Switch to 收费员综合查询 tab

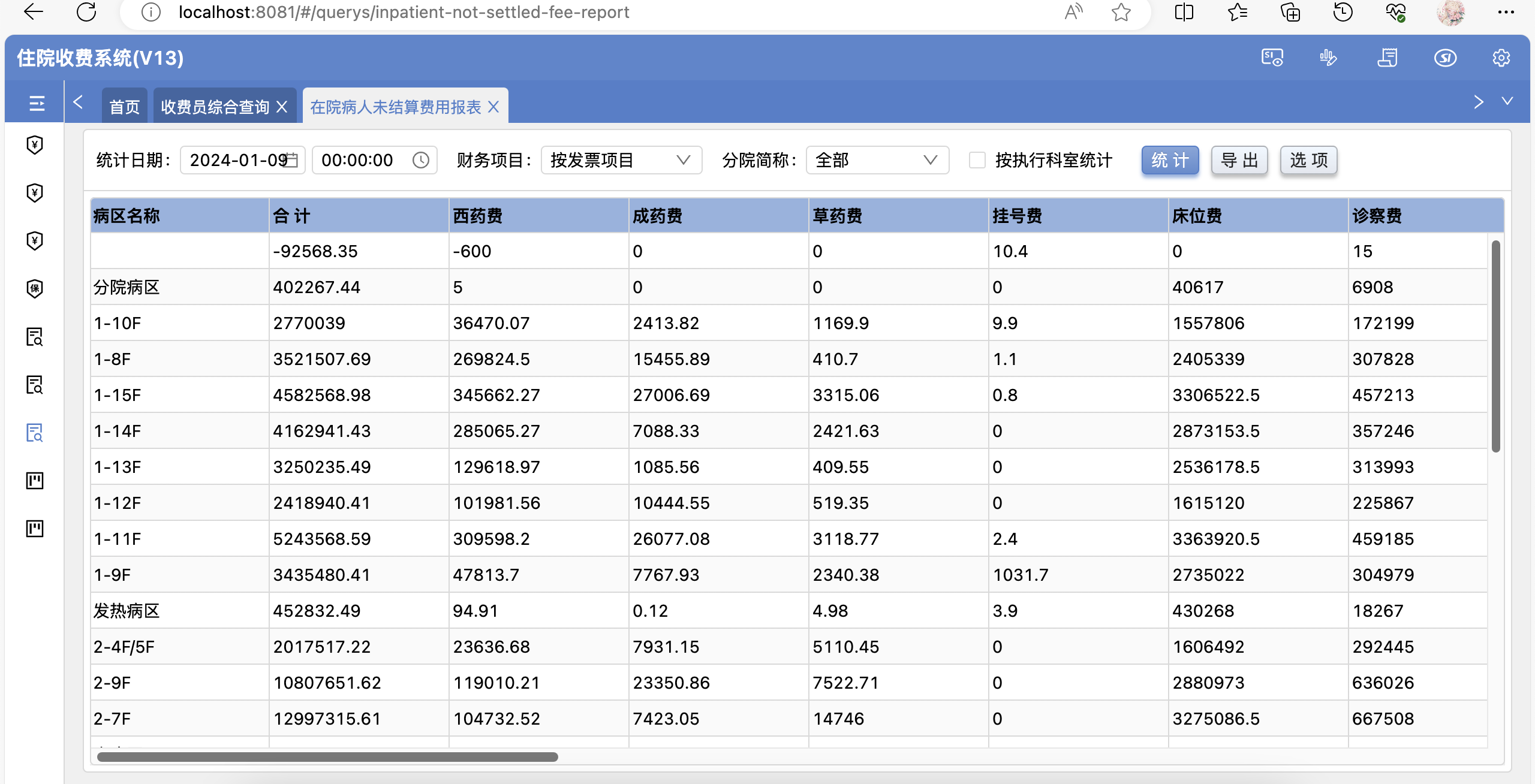click(x=215, y=107)
